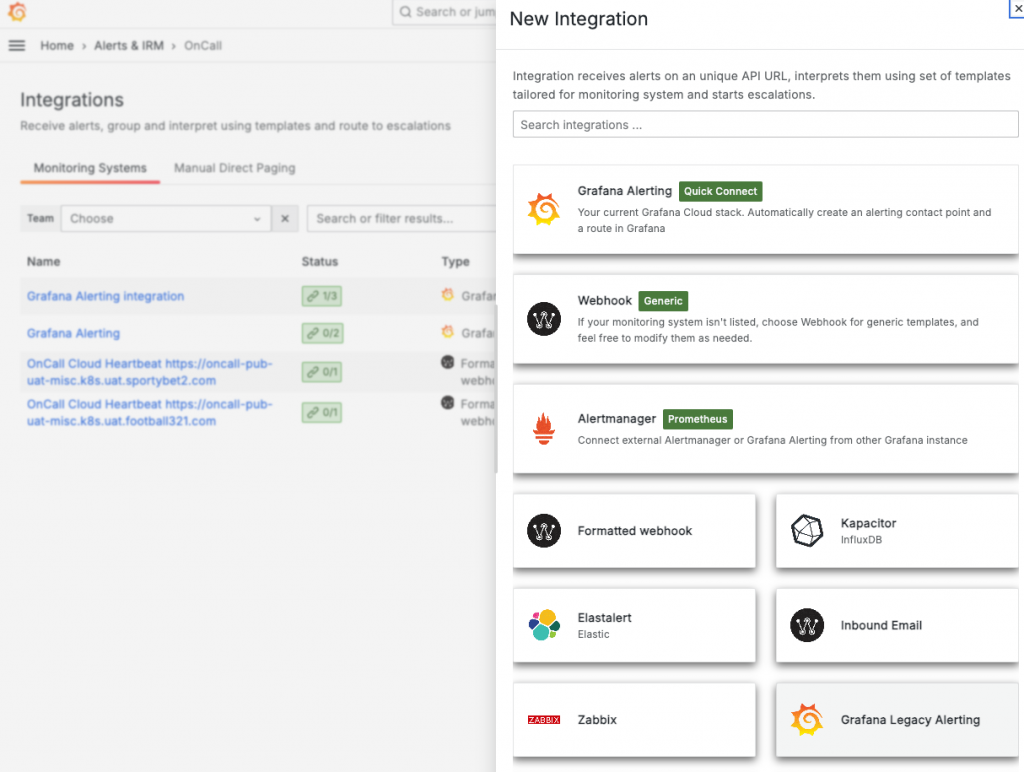Click the top Search or jump to field

click(444, 12)
